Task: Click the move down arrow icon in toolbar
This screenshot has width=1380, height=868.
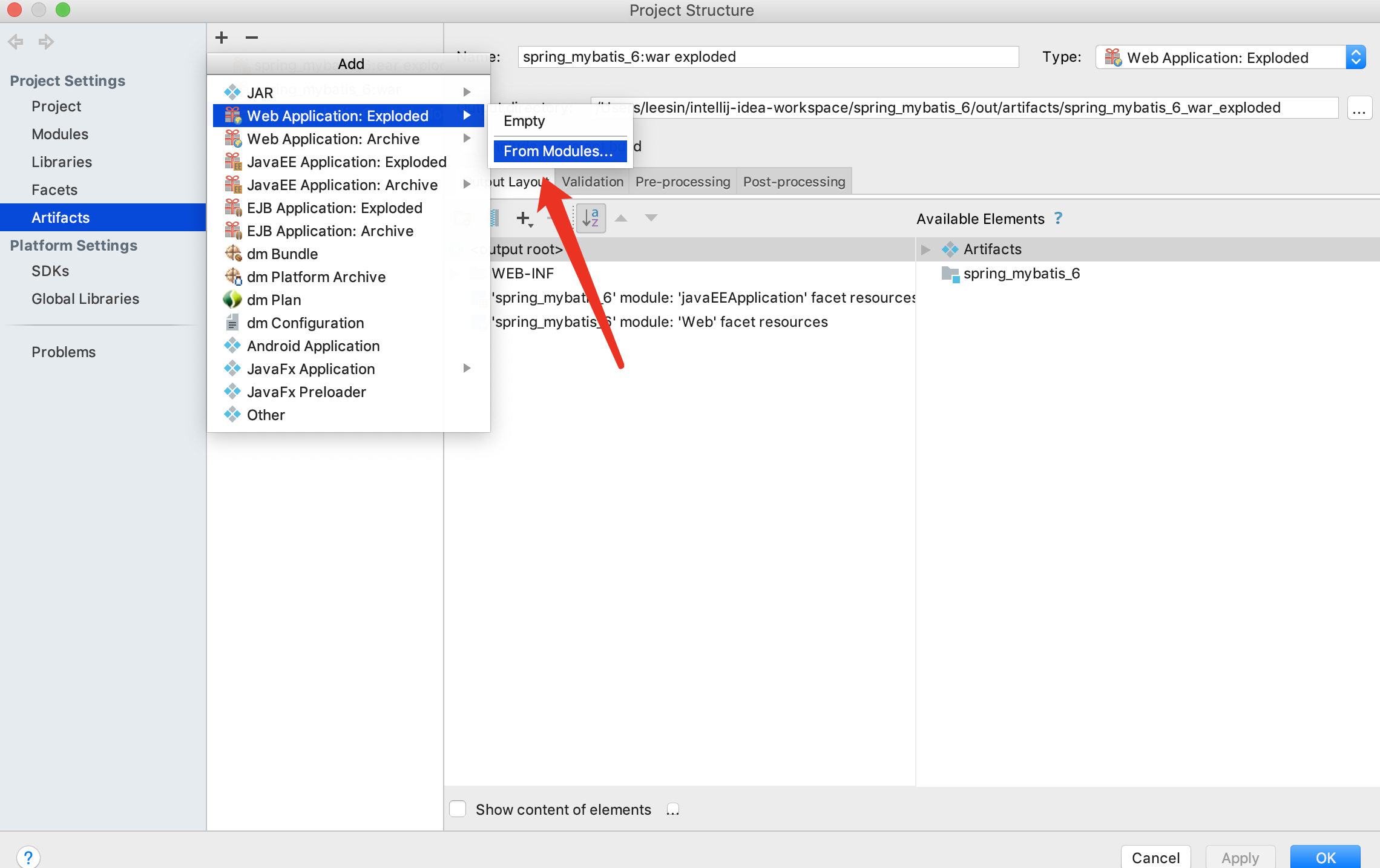Action: coord(651,218)
